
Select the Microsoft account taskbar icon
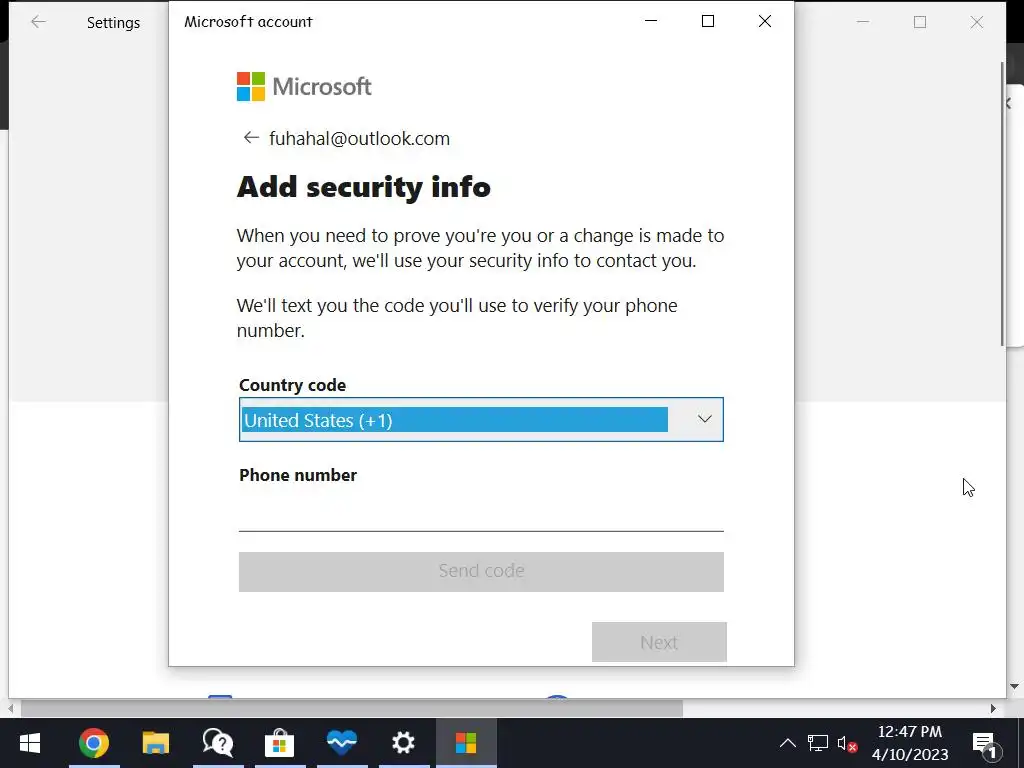click(466, 743)
